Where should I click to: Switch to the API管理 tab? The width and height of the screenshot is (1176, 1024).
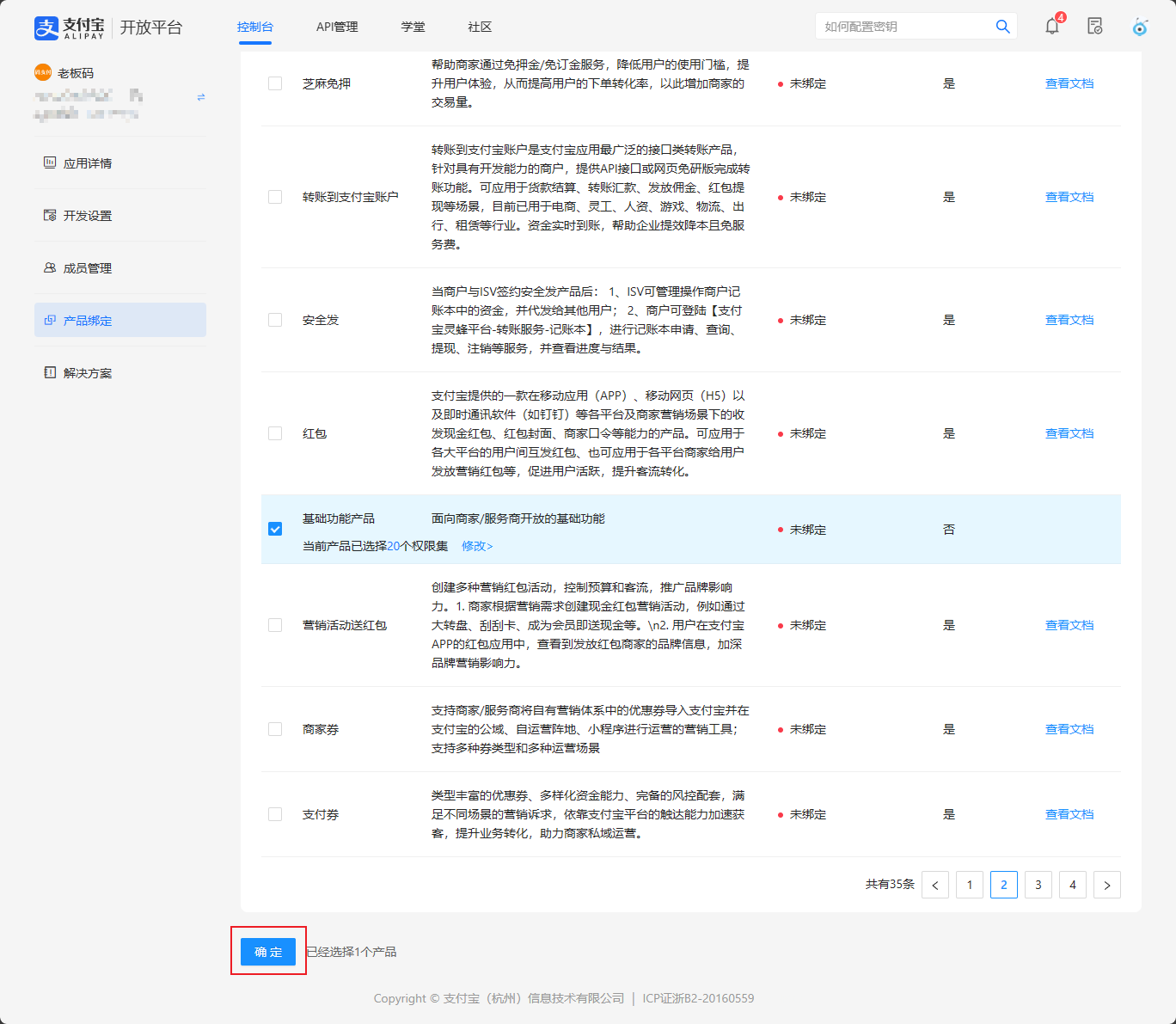[337, 27]
